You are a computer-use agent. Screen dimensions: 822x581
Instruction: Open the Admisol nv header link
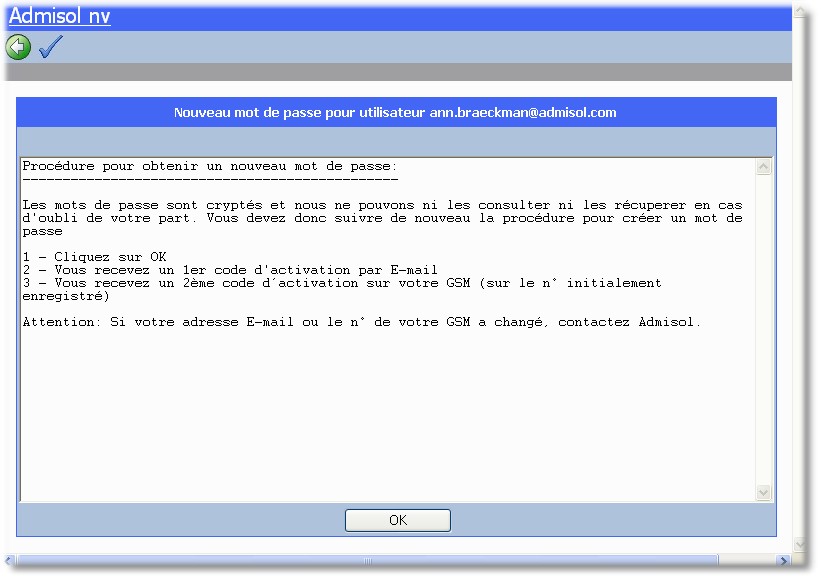click(x=60, y=16)
